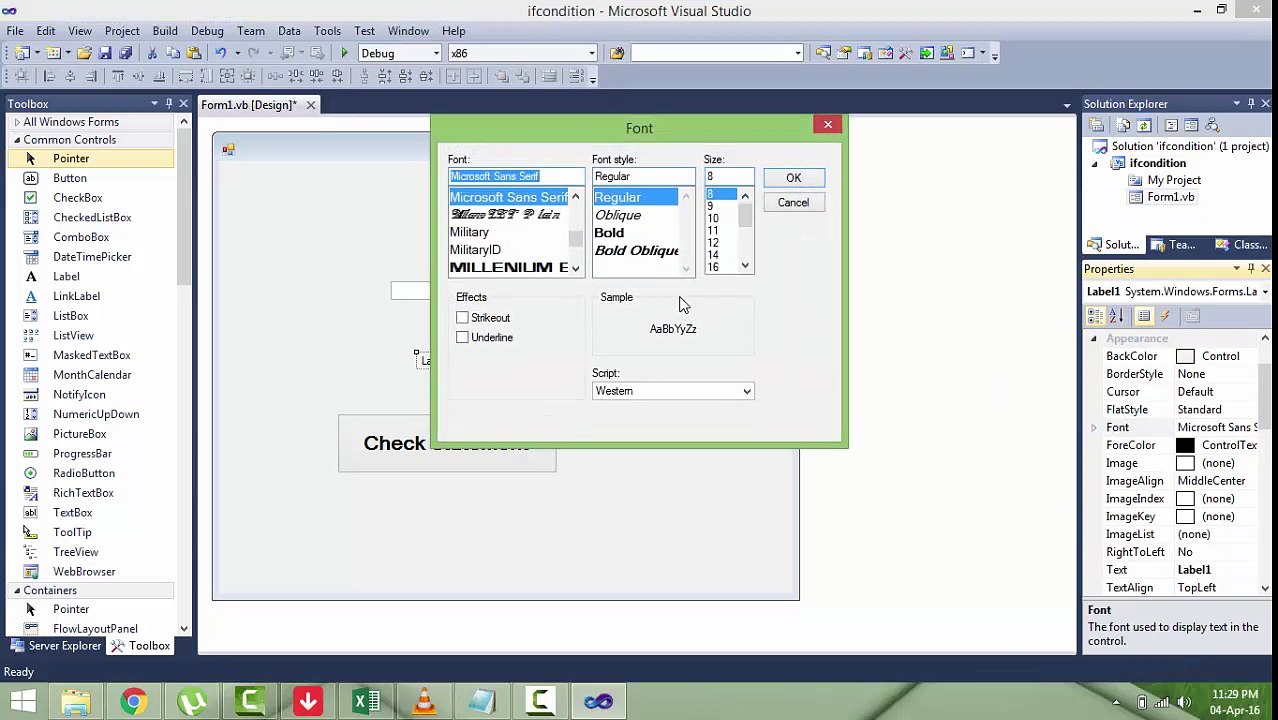This screenshot has width=1278, height=720.
Task: Click the ForeColor black color swatch
Action: pos(1185,446)
